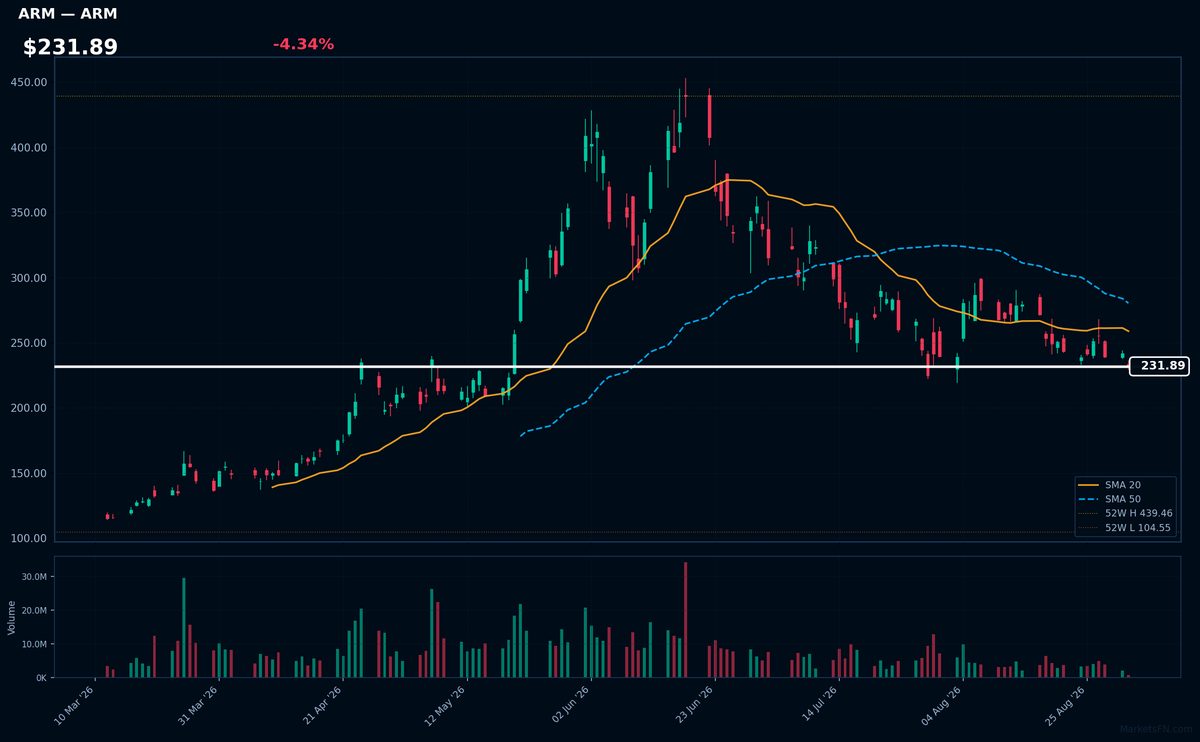Click the 20.0M volume axis label
The width and height of the screenshot is (1200, 742).
34,611
